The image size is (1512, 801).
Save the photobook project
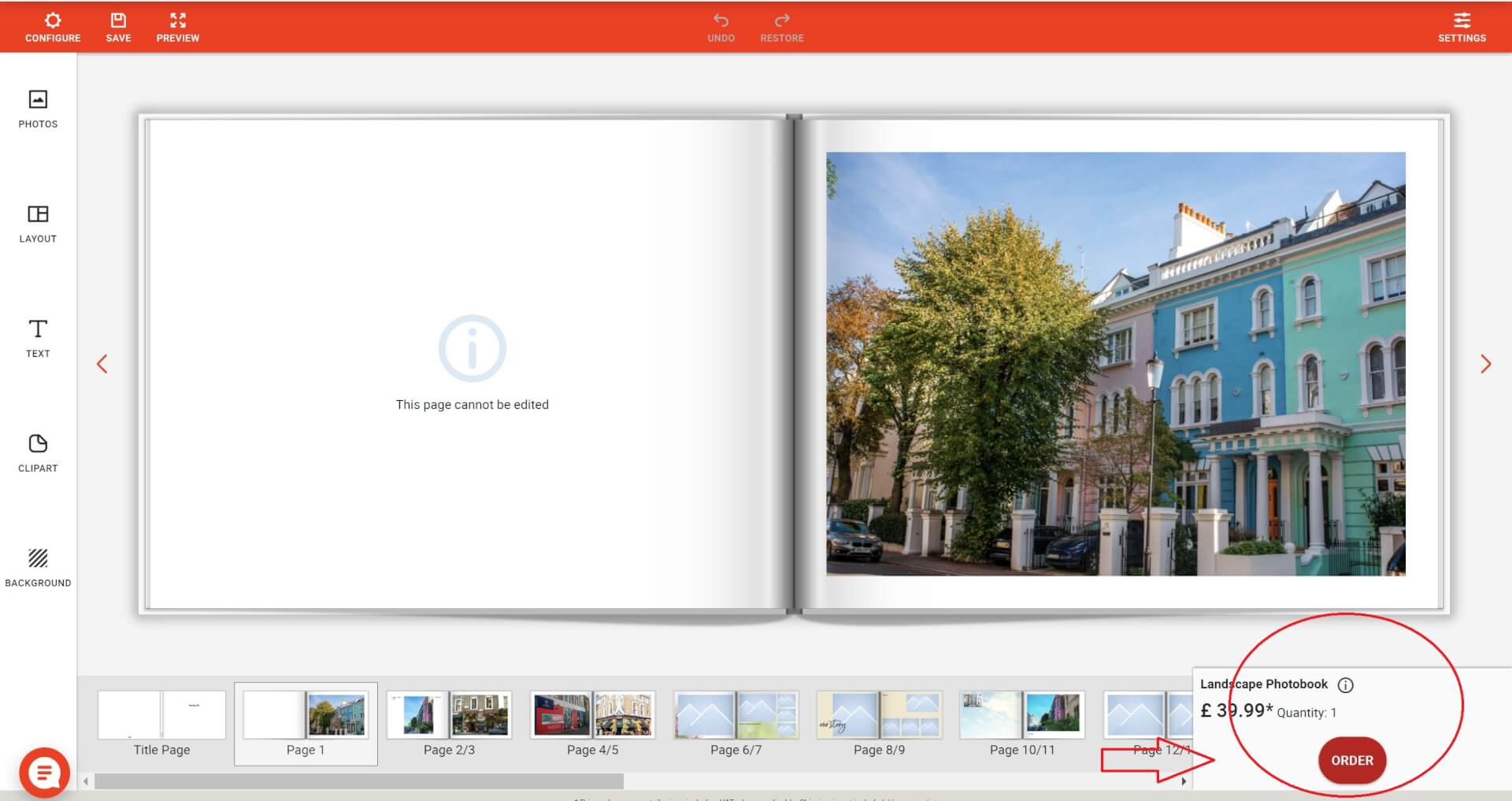coord(118,27)
